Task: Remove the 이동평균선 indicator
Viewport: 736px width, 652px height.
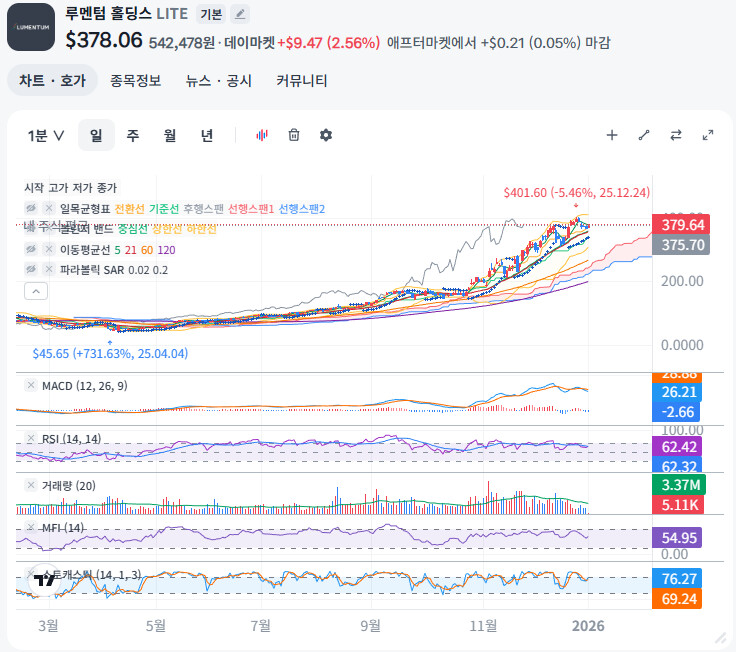Action: point(49,249)
